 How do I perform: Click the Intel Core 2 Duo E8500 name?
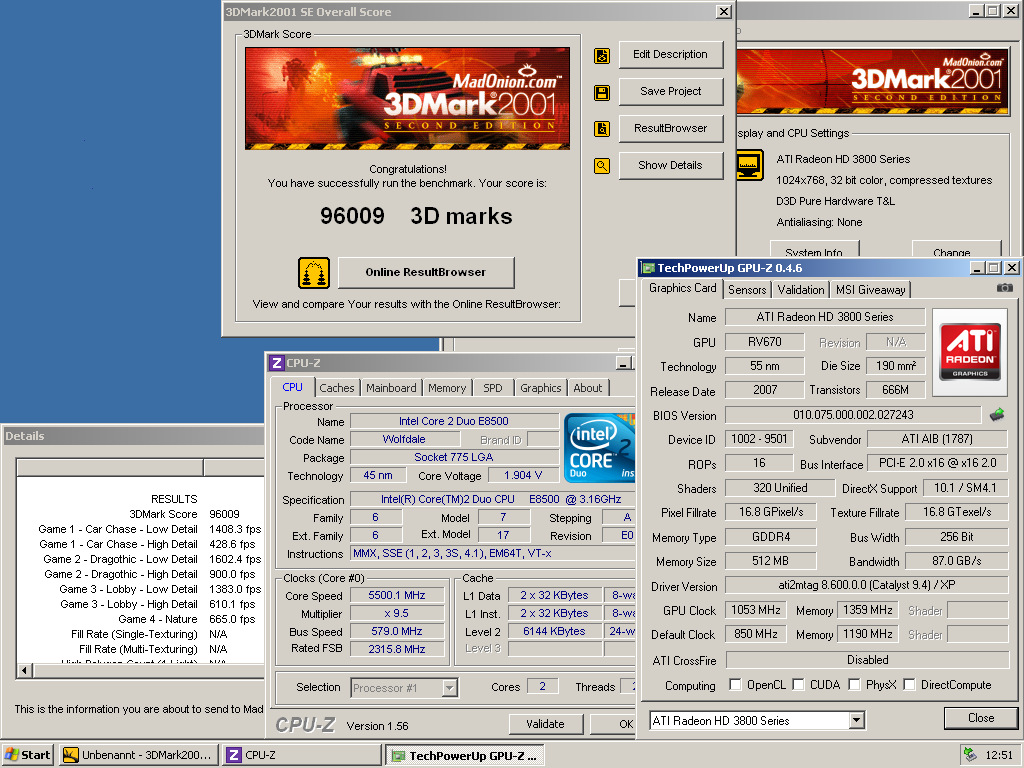pos(454,421)
